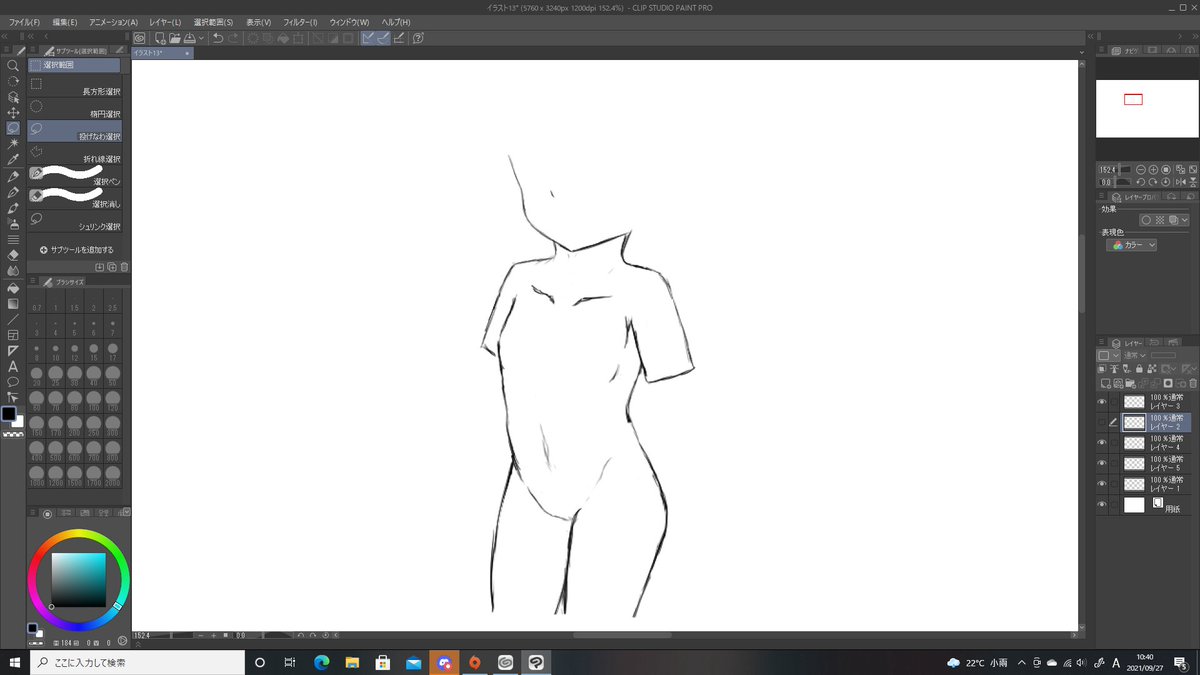The width and height of the screenshot is (1200, 675).
Task: Select the Ruler tool
Action: [x=13, y=351]
